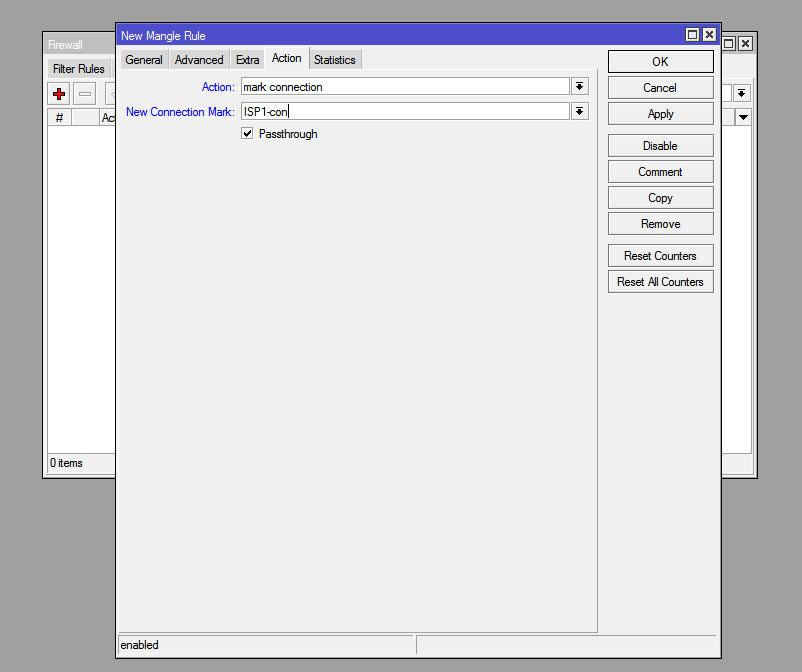Select the Extra tab

click(247, 60)
